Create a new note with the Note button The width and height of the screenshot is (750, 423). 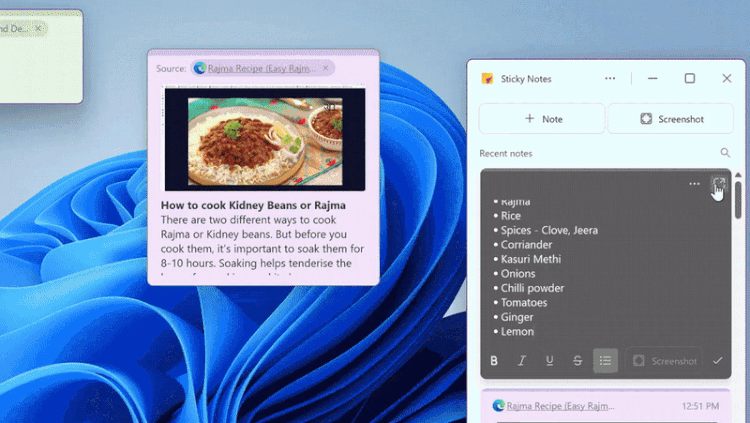[x=542, y=119]
